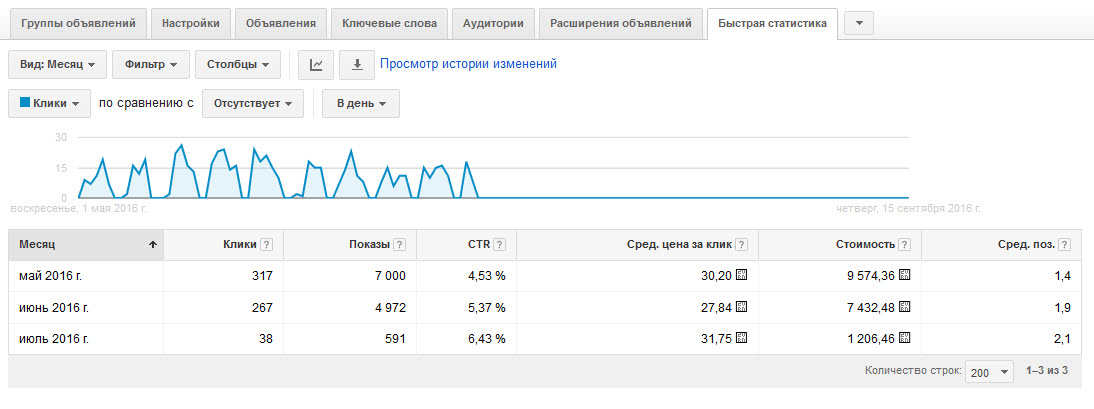Switch to Объявления tab

click(281, 23)
